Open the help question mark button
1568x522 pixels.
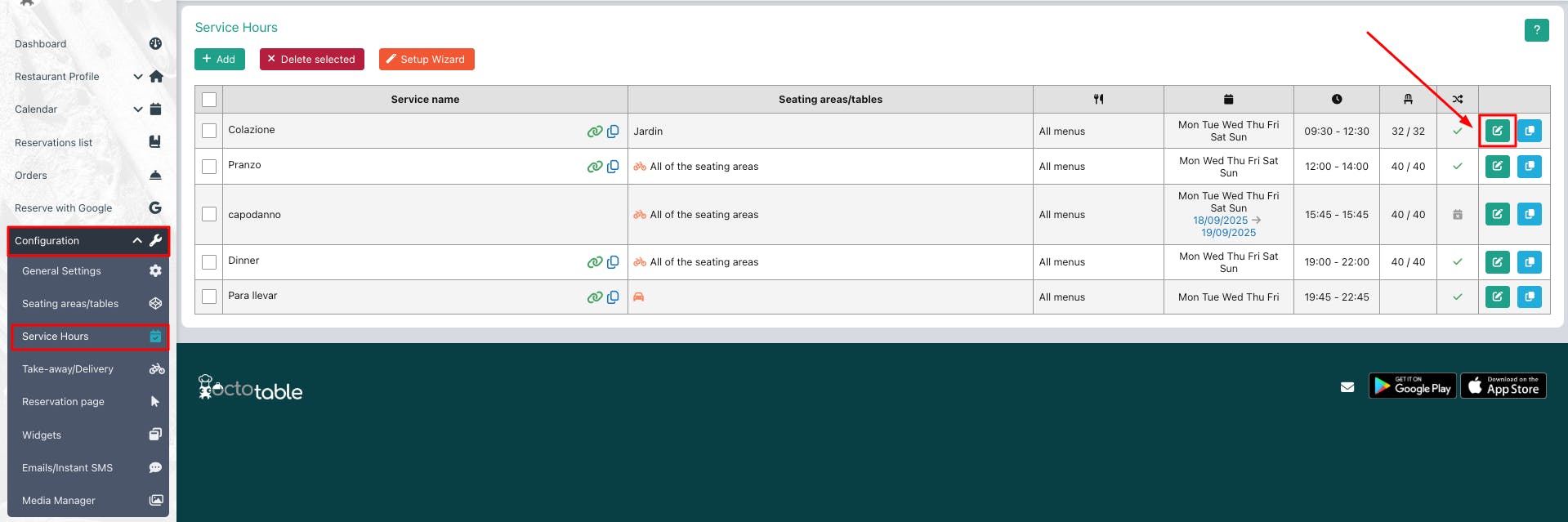(1536, 30)
